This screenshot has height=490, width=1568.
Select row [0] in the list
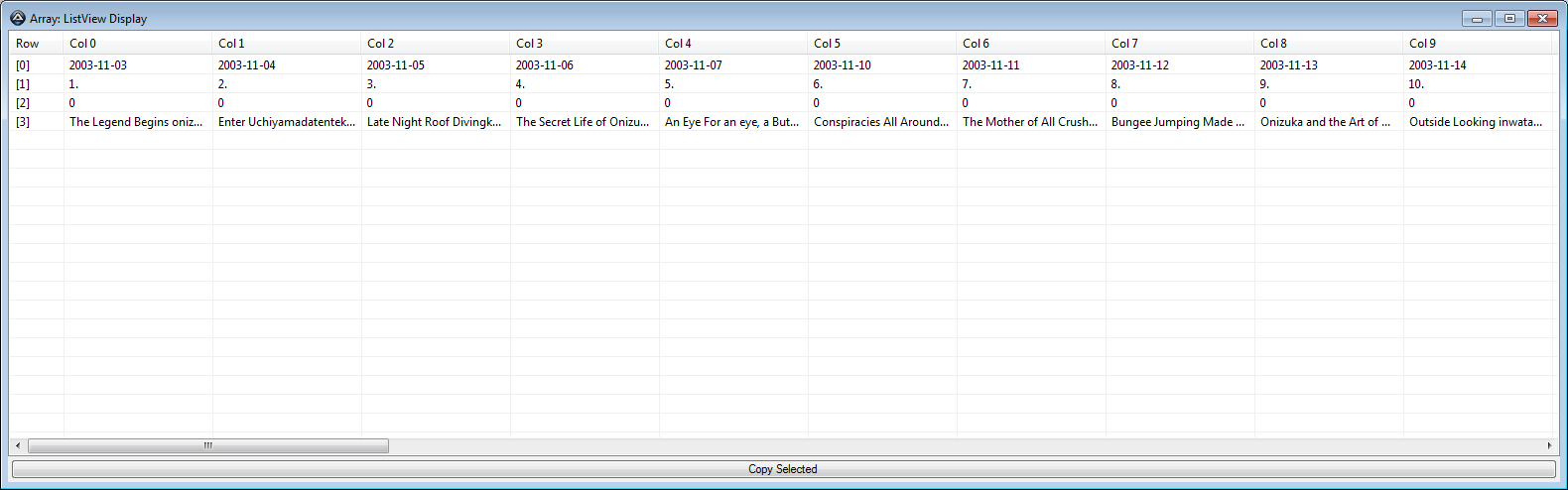[781, 65]
